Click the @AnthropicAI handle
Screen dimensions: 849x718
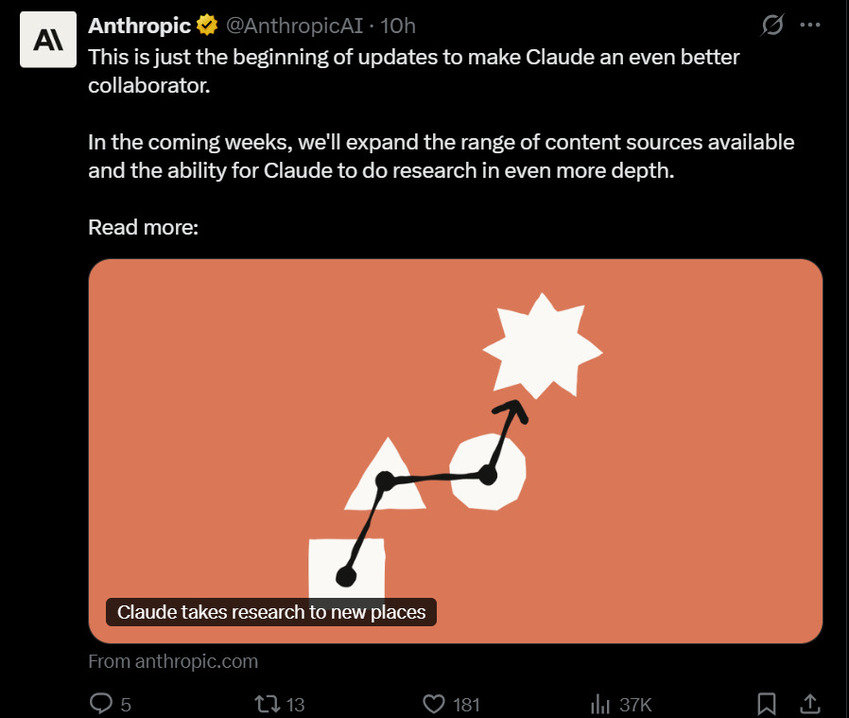pyautogui.click(x=288, y=25)
